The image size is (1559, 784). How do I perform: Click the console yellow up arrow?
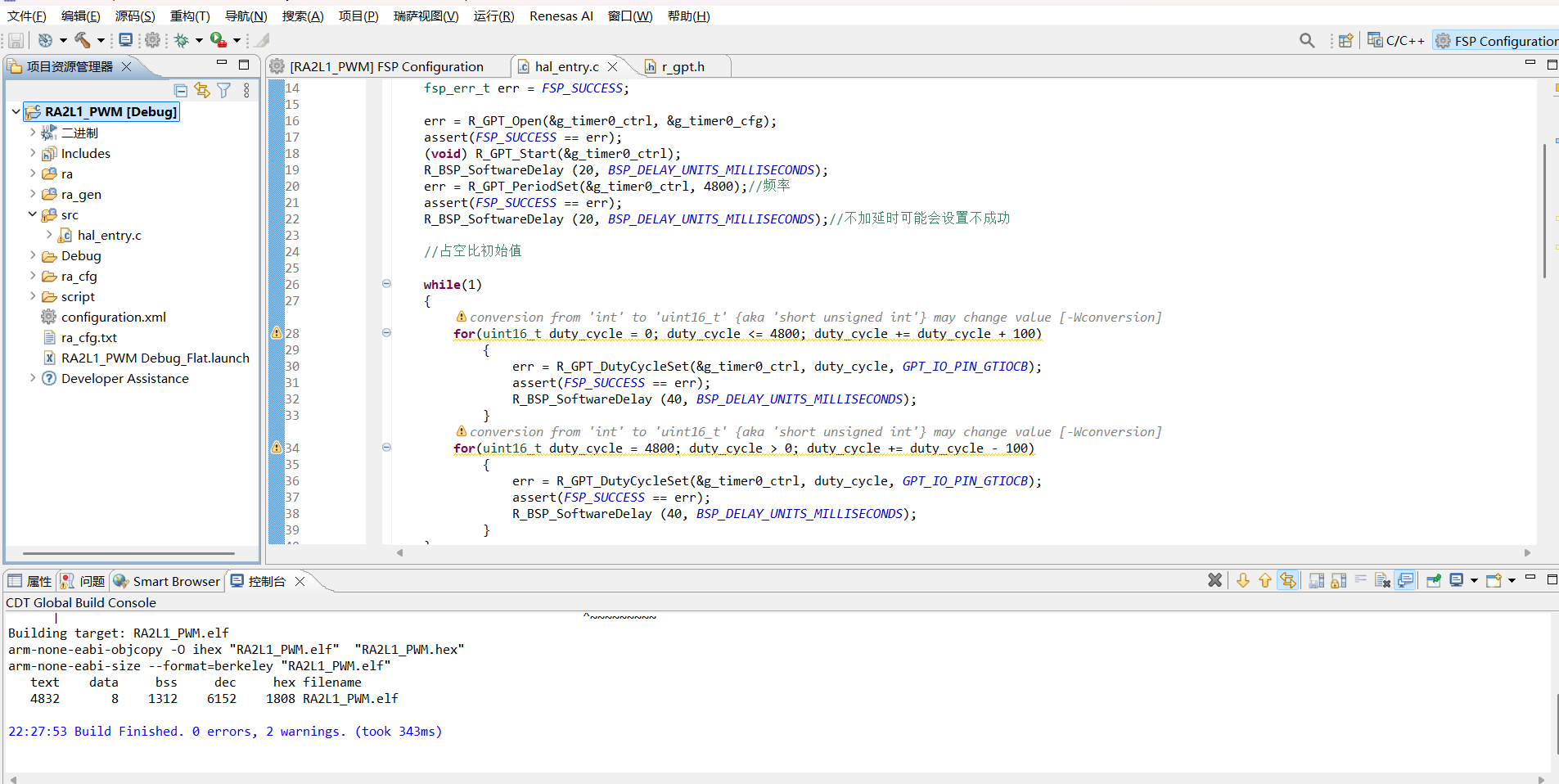pyautogui.click(x=1265, y=580)
